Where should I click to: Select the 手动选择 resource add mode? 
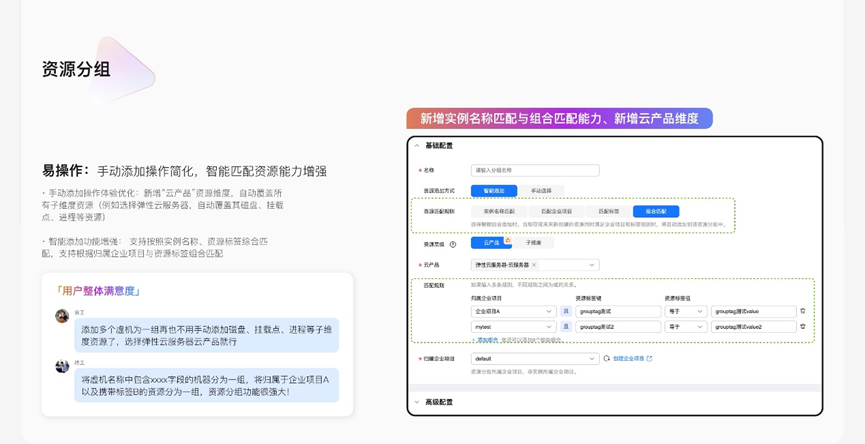pyautogui.click(x=541, y=191)
